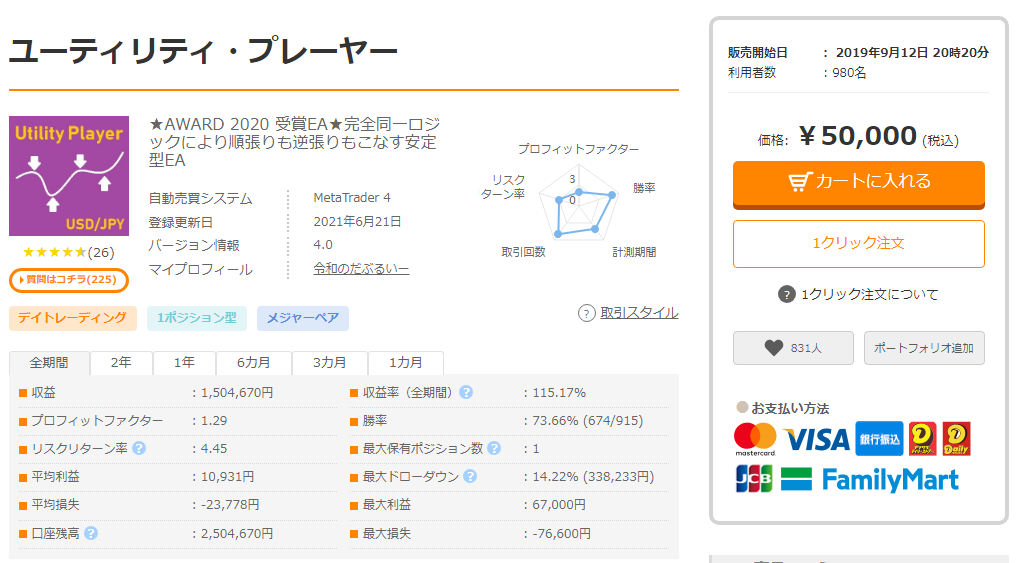Viewport: 1017px width, 563px height.
Task: Click the five-star rating icons
Action: tap(55, 252)
